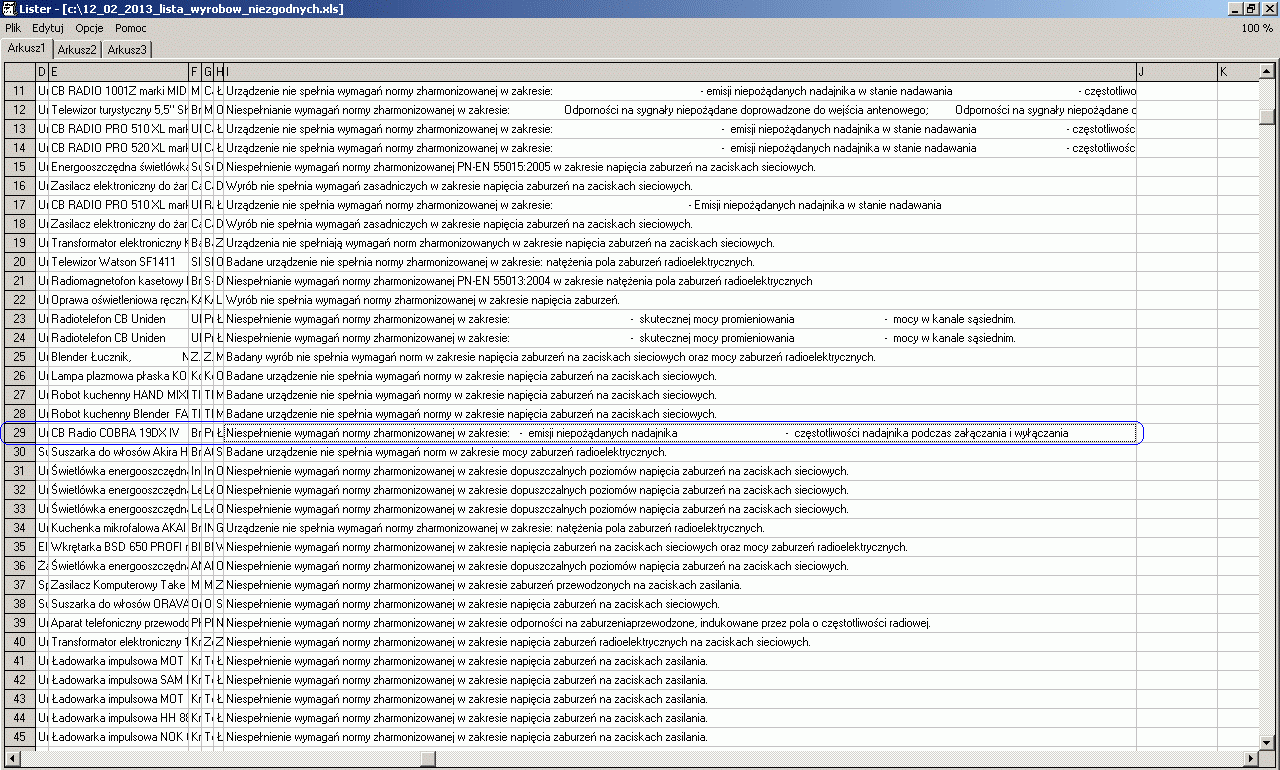Click the '100 %' indicator in the menu bar

coord(1257,28)
